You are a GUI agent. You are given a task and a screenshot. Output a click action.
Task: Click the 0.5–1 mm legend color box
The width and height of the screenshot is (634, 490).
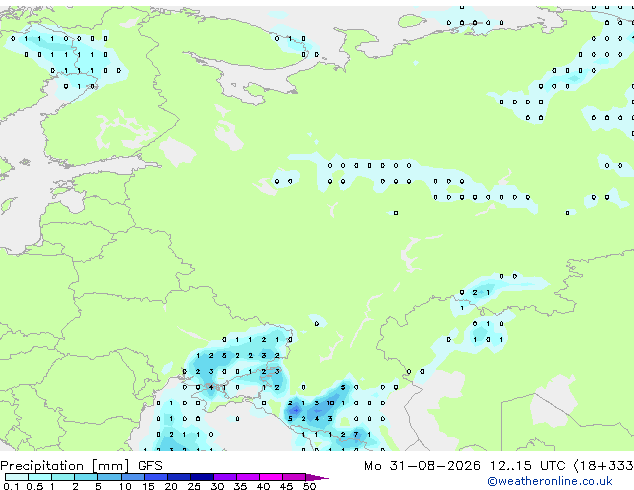[40, 477]
